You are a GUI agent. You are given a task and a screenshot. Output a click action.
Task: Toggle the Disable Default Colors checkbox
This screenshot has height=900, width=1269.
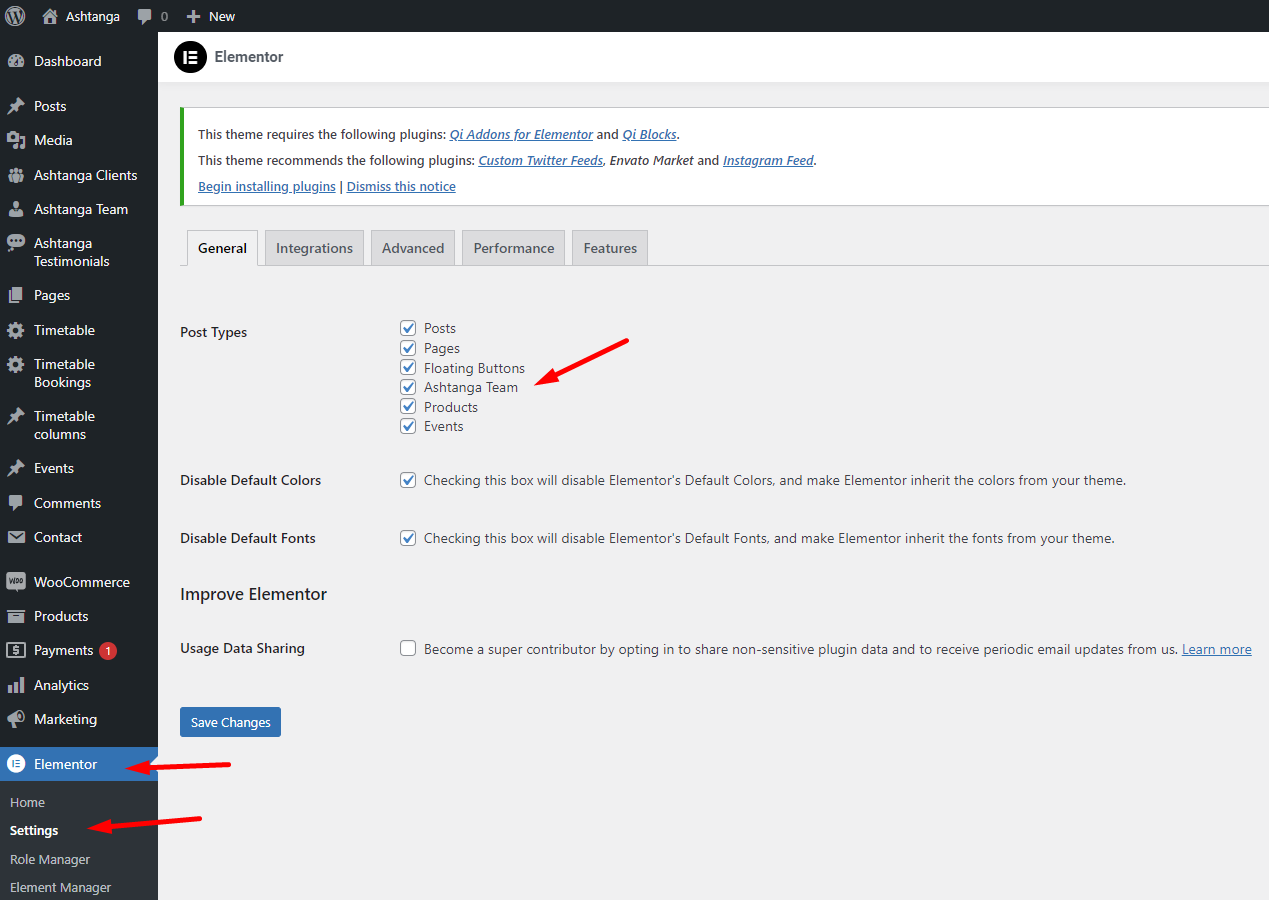pyautogui.click(x=408, y=480)
